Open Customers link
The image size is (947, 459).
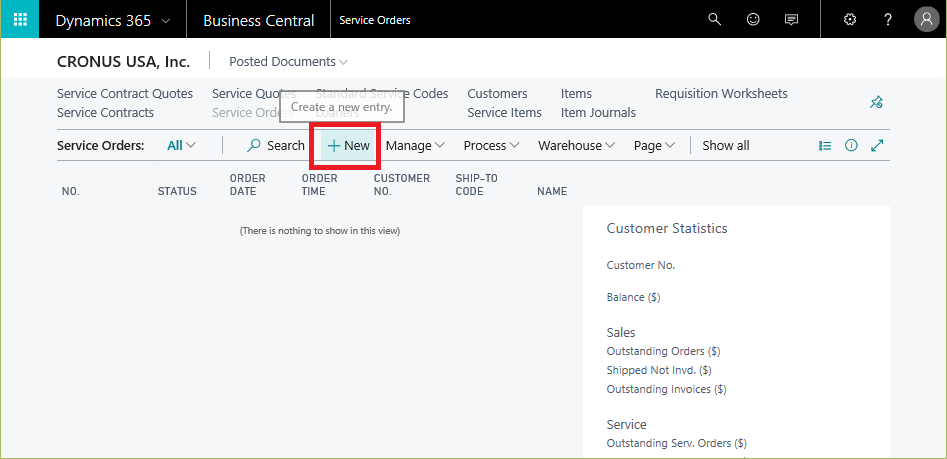pyautogui.click(x=497, y=94)
